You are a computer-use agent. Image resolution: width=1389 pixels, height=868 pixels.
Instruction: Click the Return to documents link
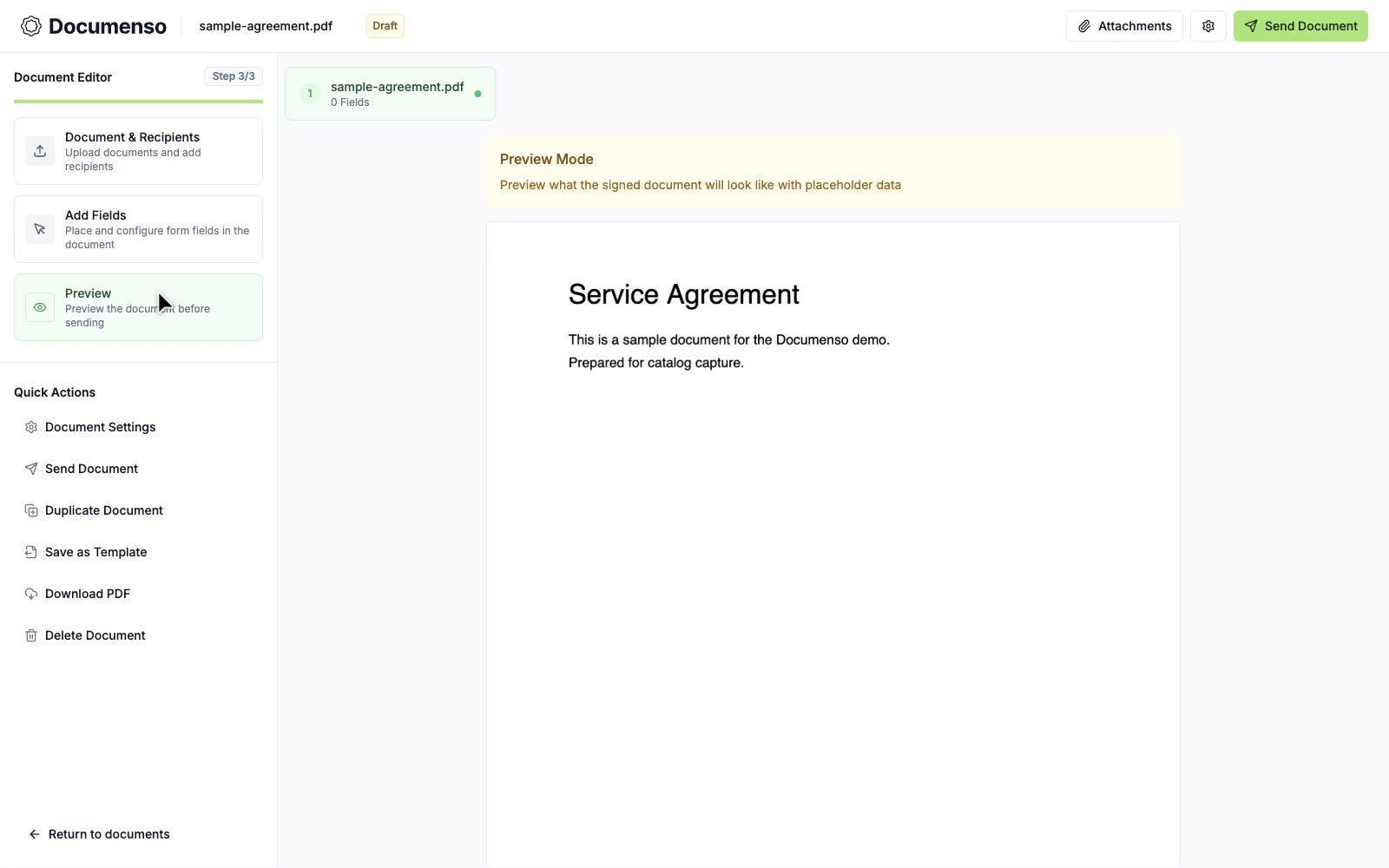pos(99,834)
